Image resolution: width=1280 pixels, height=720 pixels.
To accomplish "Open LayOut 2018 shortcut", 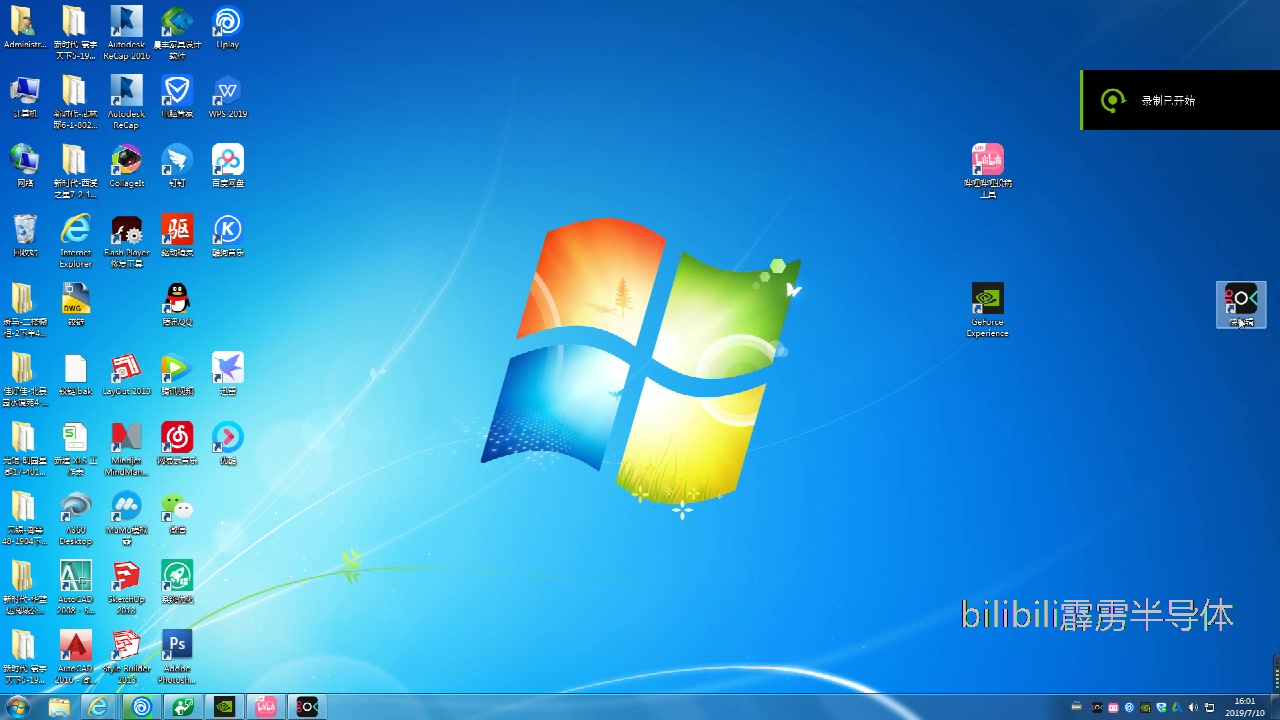I will coord(126,374).
